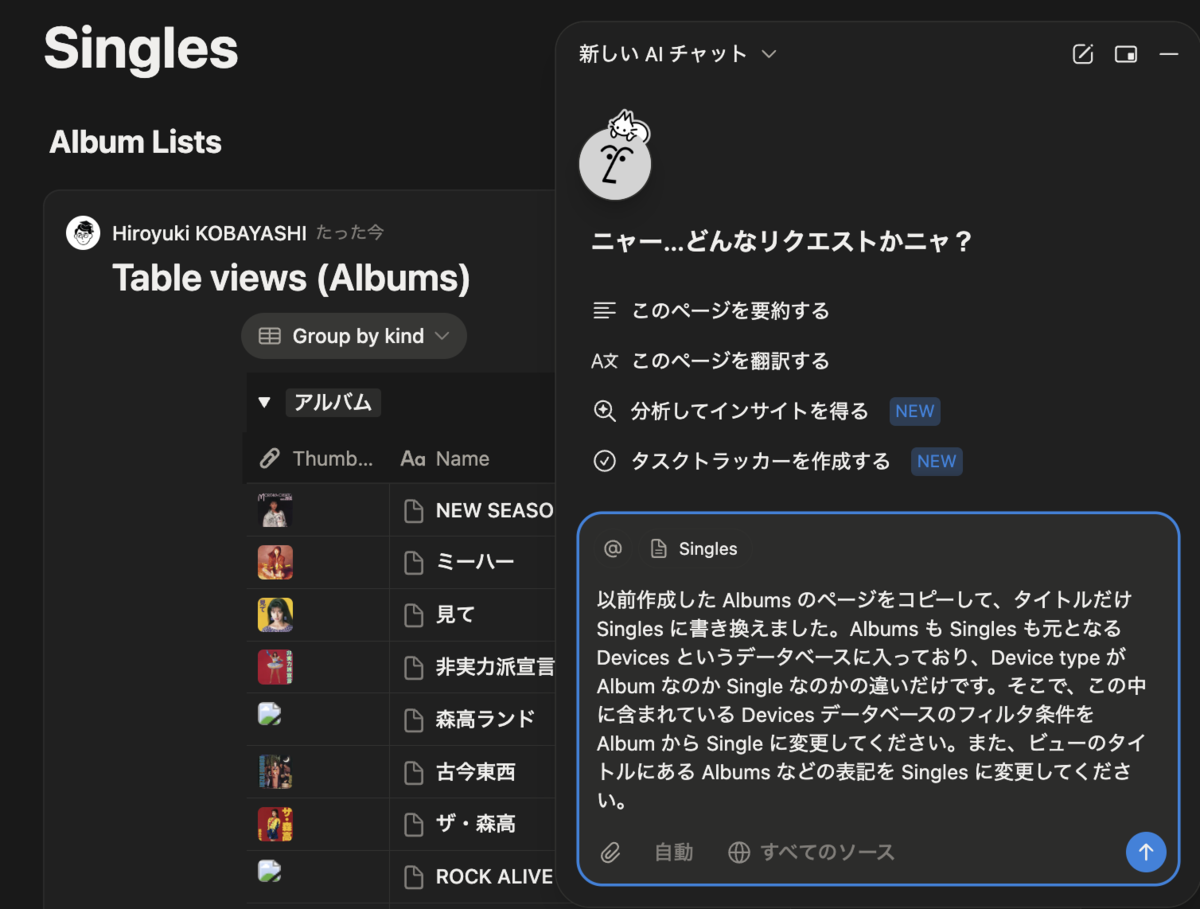Send the message with blue arrow button
Viewport: 1200px width, 909px height.
coord(1146,852)
